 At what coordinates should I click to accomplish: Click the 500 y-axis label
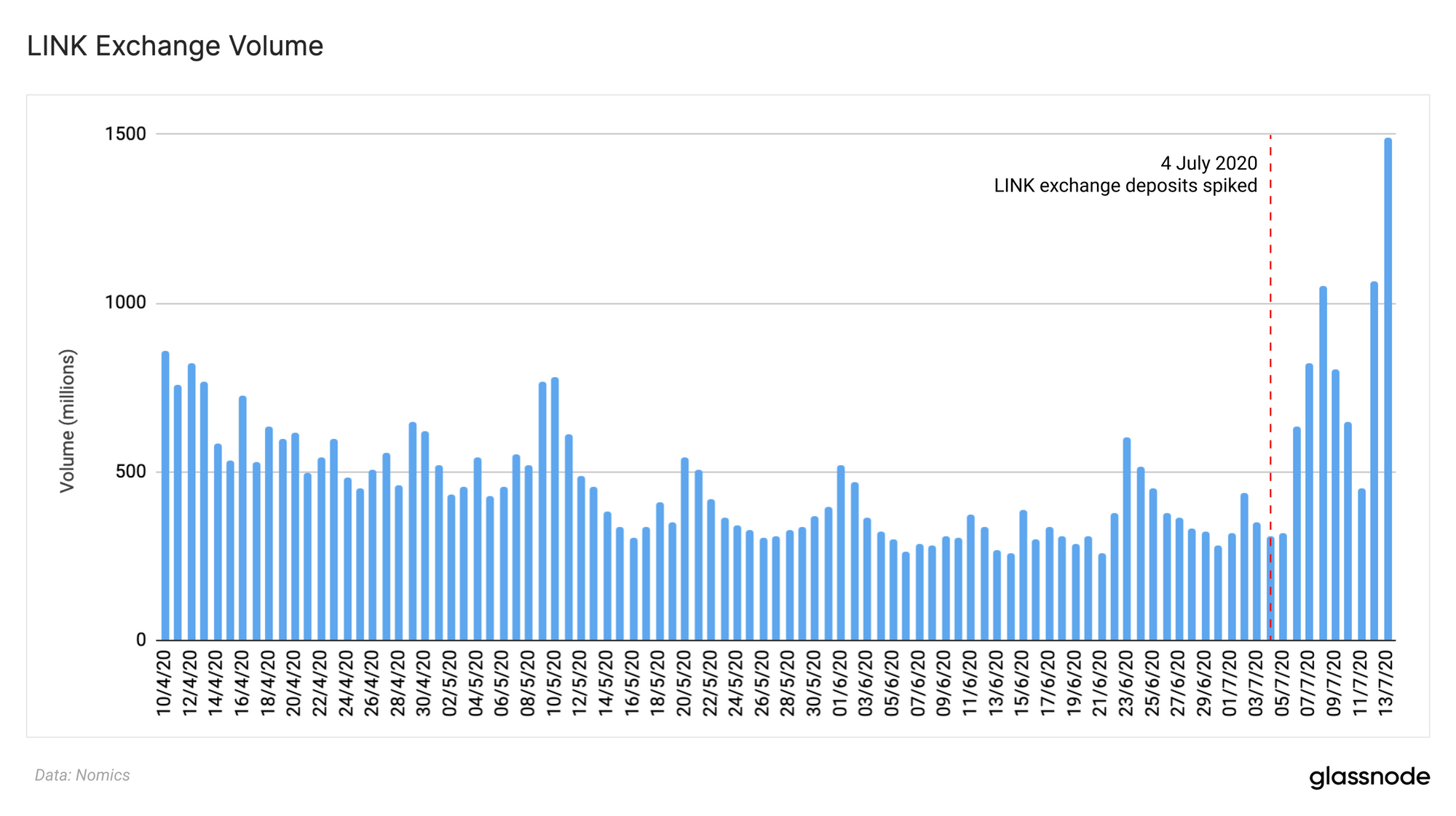(130, 472)
